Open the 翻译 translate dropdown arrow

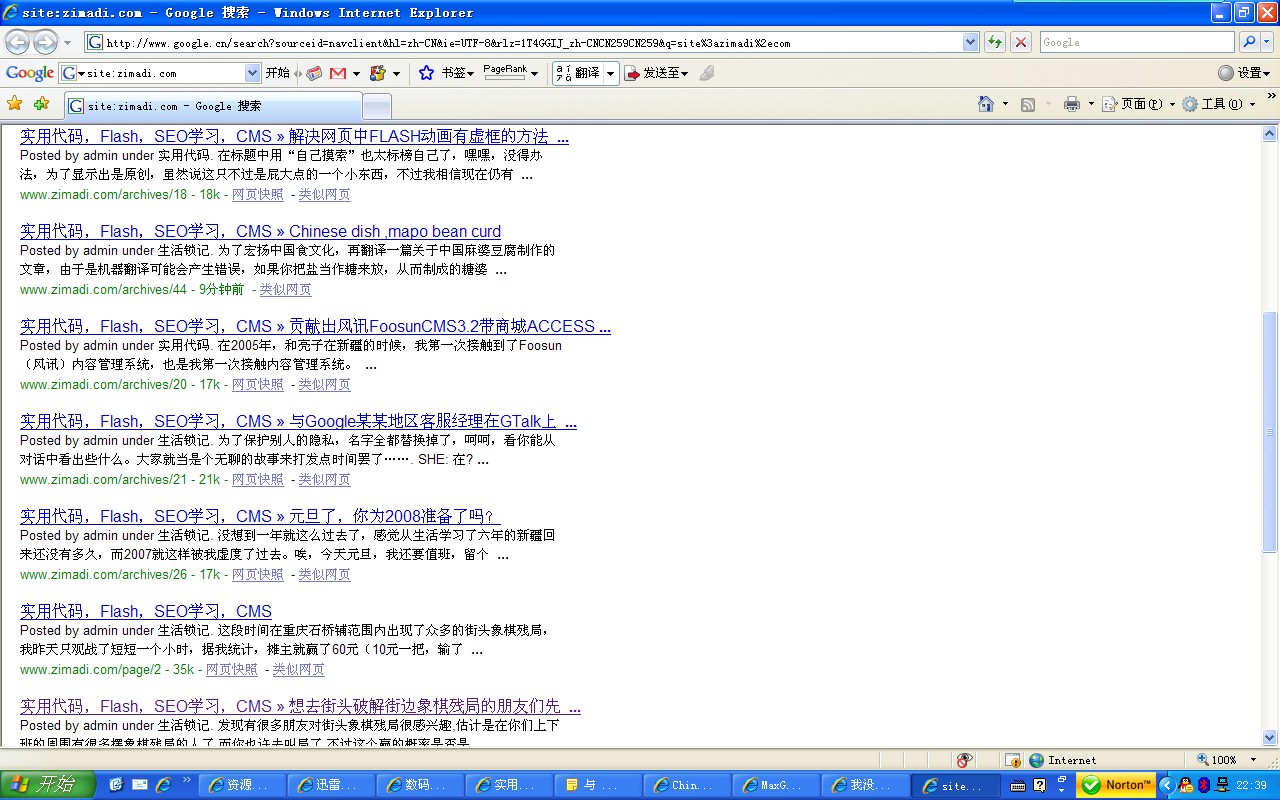point(610,73)
